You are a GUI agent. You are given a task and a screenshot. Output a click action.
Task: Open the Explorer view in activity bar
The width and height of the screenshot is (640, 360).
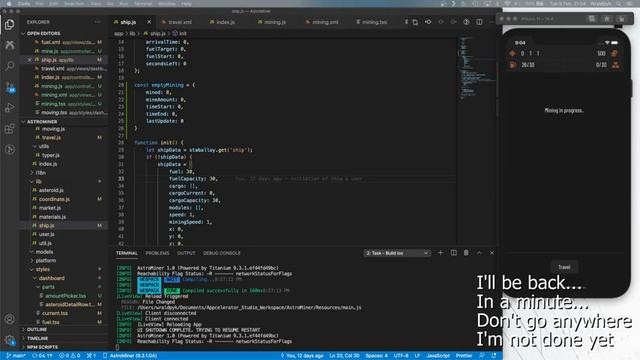pos(9,24)
